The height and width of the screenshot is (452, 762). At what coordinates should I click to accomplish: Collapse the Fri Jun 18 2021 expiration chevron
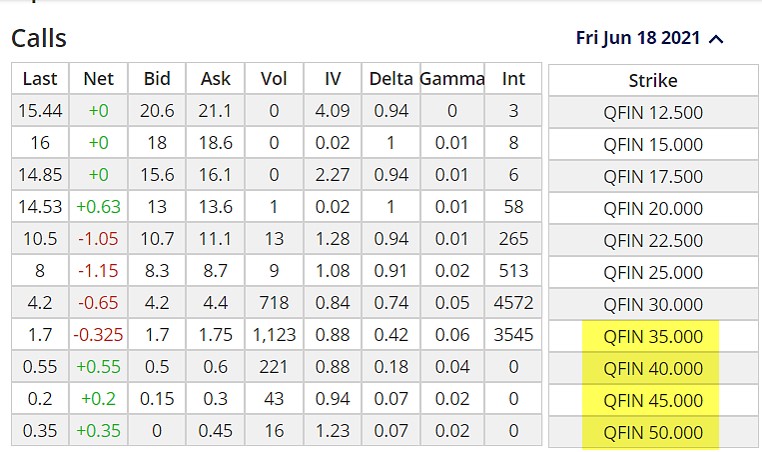pos(715,40)
